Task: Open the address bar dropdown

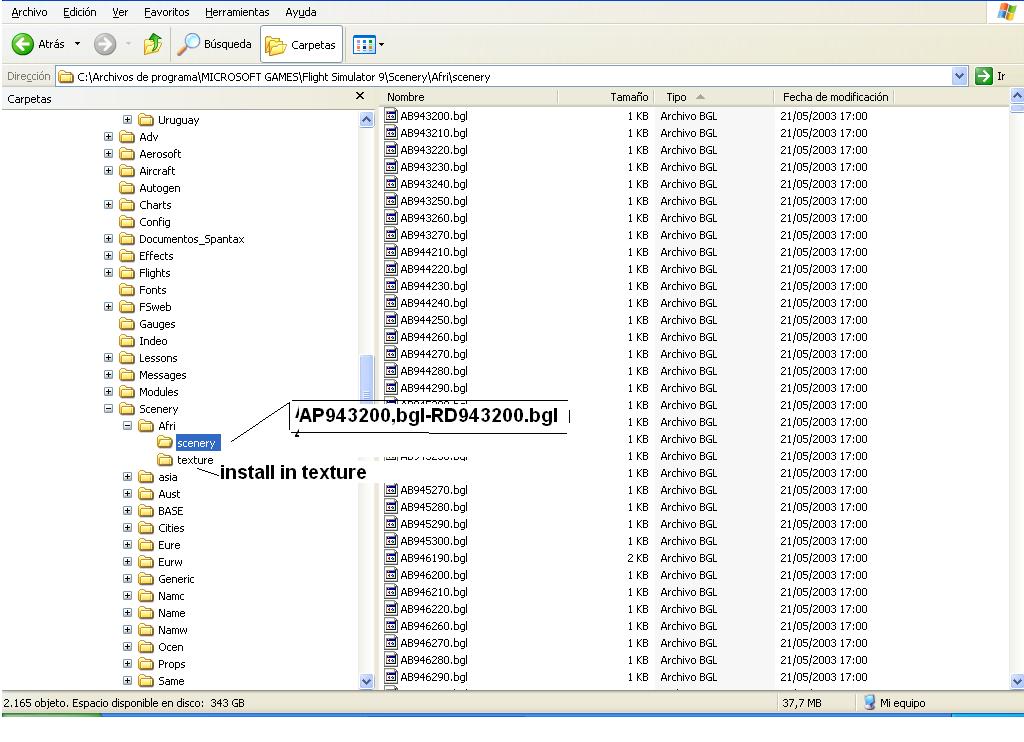Action: pos(959,76)
